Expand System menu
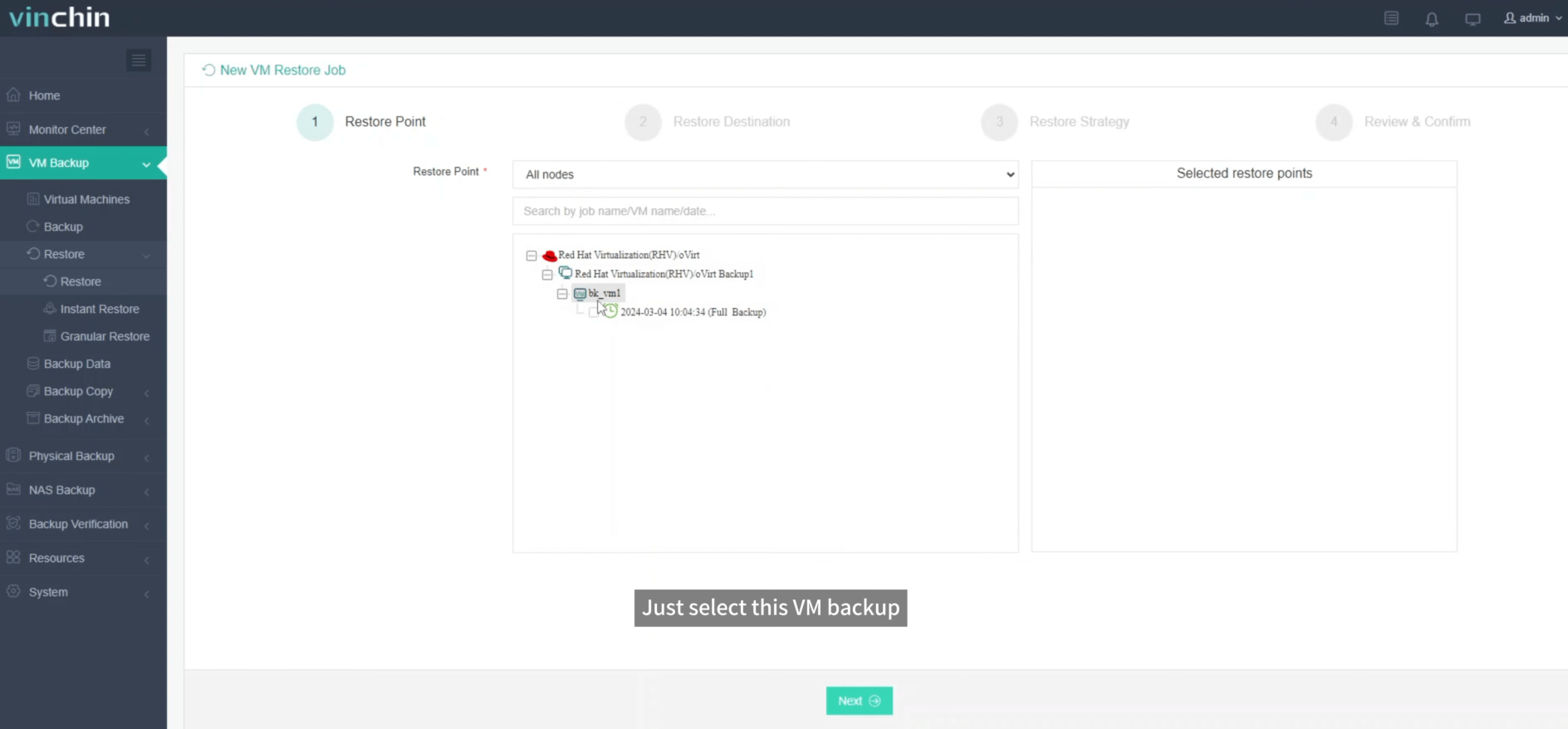This screenshot has width=1568, height=729. (x=83, y=592)
